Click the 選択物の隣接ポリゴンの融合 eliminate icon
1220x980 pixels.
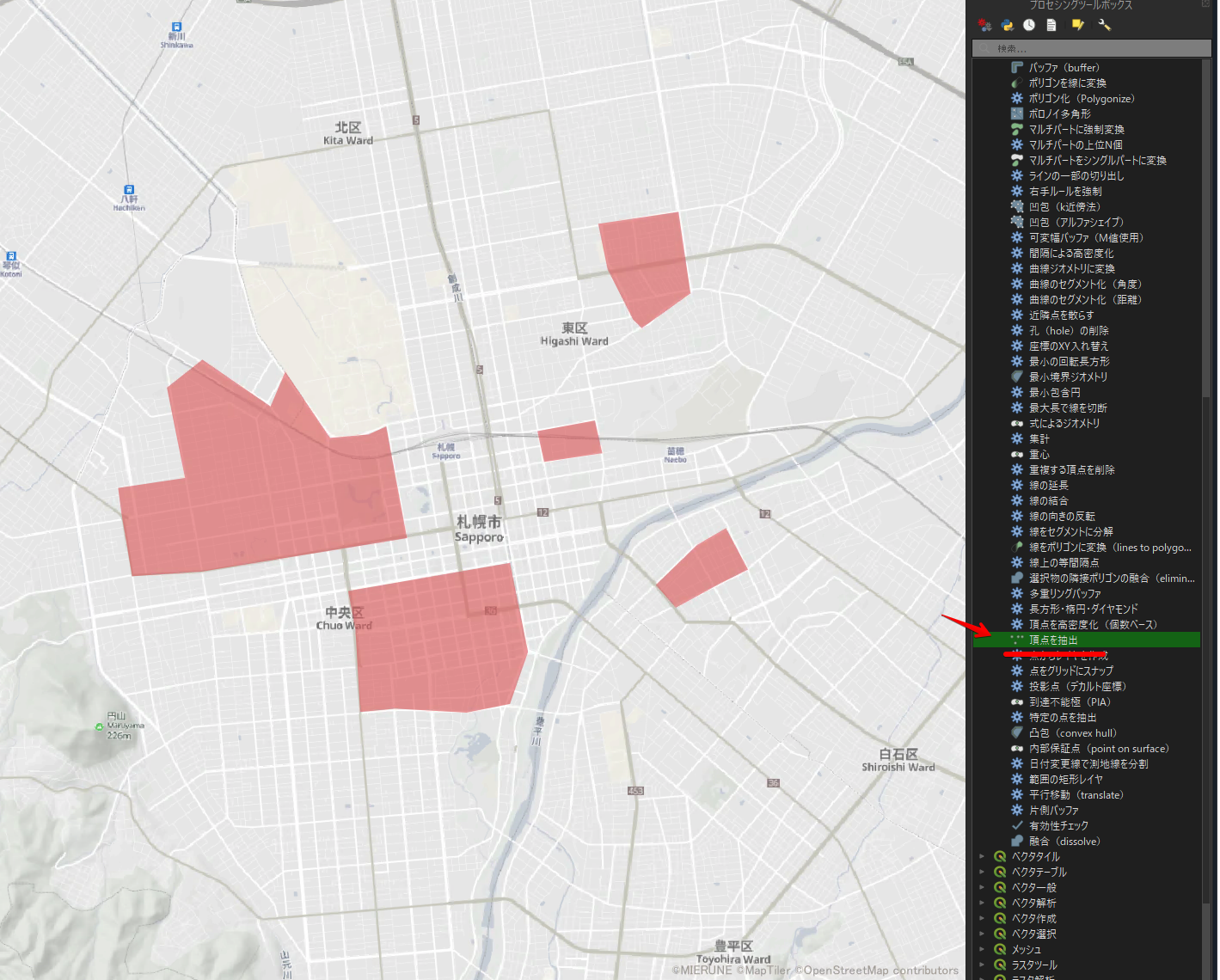coord(1017,579)
